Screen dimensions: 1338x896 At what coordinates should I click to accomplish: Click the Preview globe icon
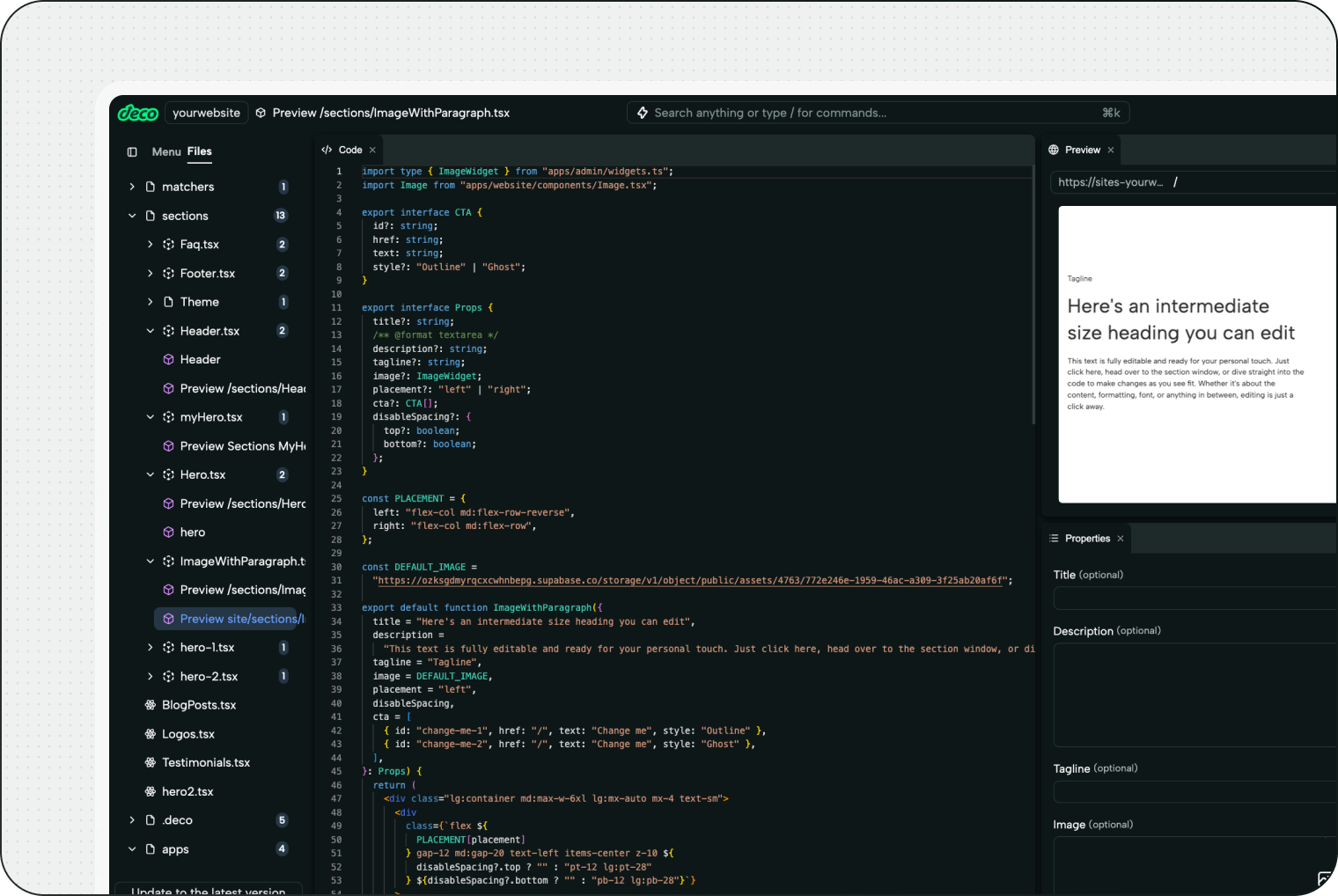click(x=1054, y=150)
